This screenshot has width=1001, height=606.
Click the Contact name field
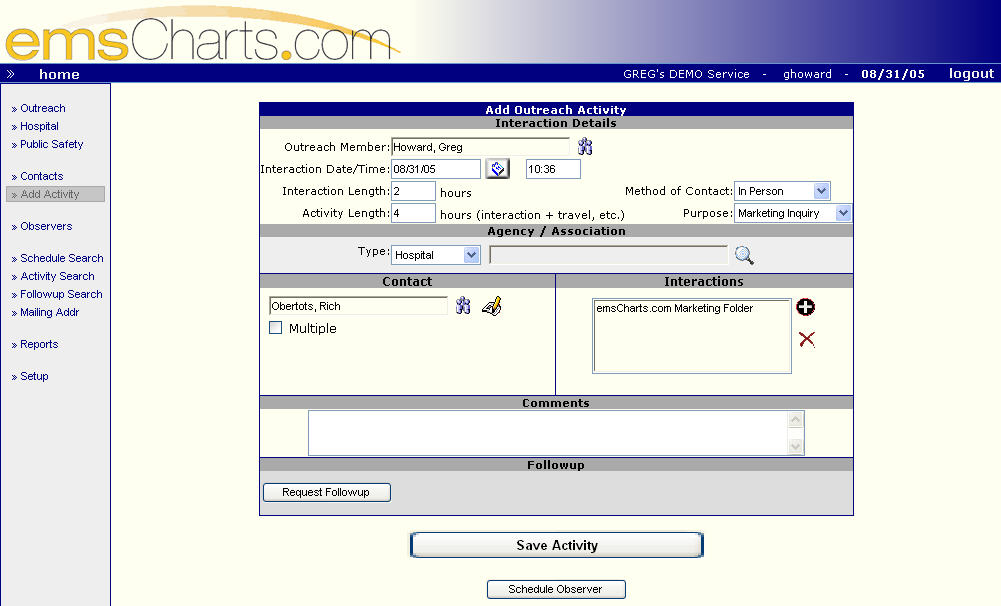[359, 306]
